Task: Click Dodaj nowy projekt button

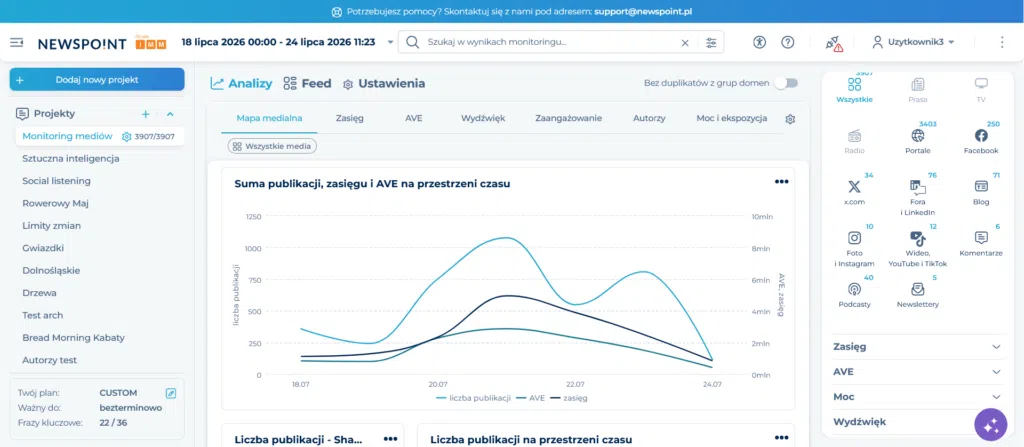Action: [x=97, y=80]
